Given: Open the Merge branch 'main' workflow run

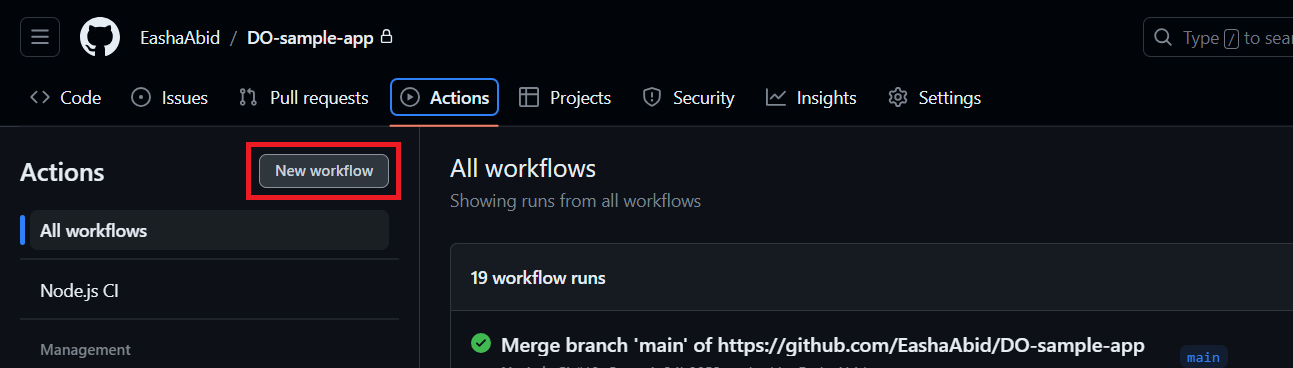Looking at the screenshot, I should [822, 345].
